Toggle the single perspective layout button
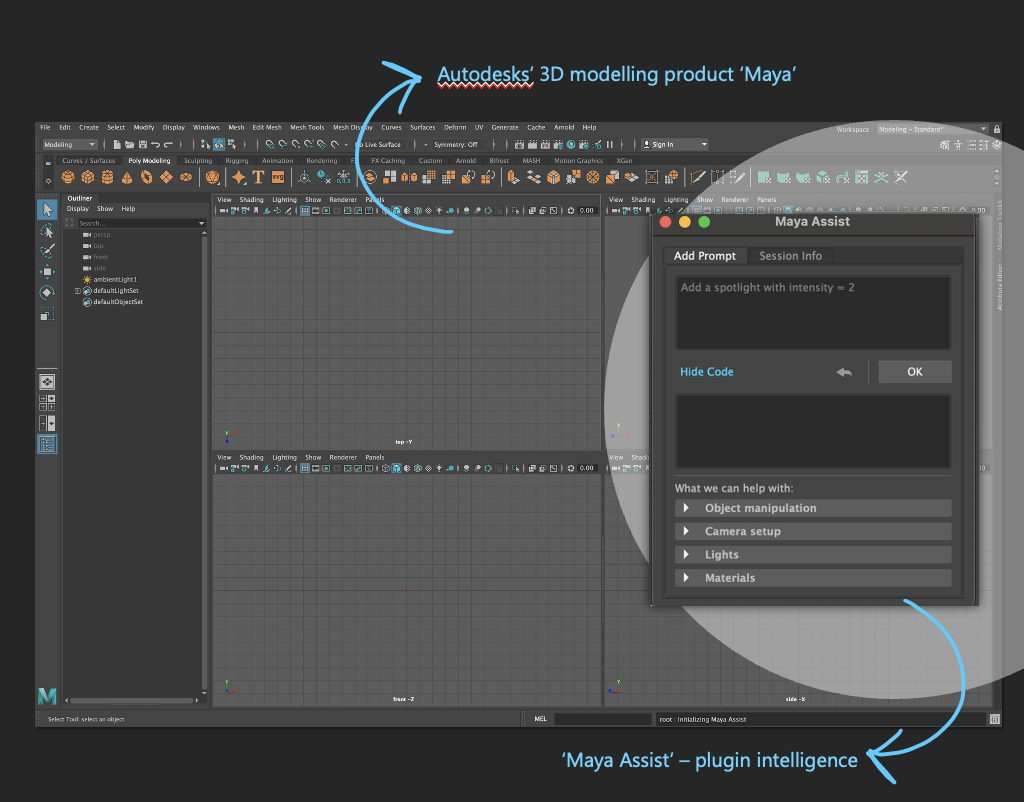1024x802 pixels. point(47,382)
